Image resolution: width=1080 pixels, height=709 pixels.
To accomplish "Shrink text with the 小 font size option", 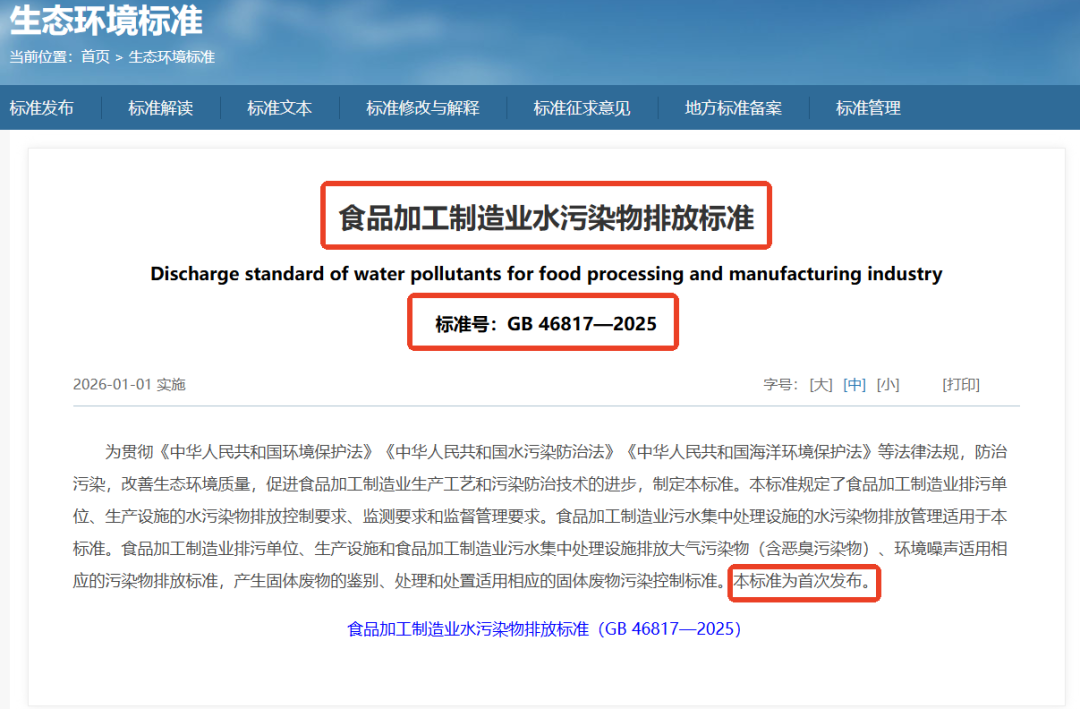I will pyautogui.click(x=888, y=383).
